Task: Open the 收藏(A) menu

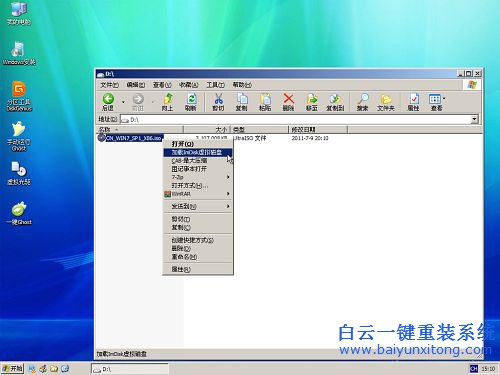Action: click(189, 85)
